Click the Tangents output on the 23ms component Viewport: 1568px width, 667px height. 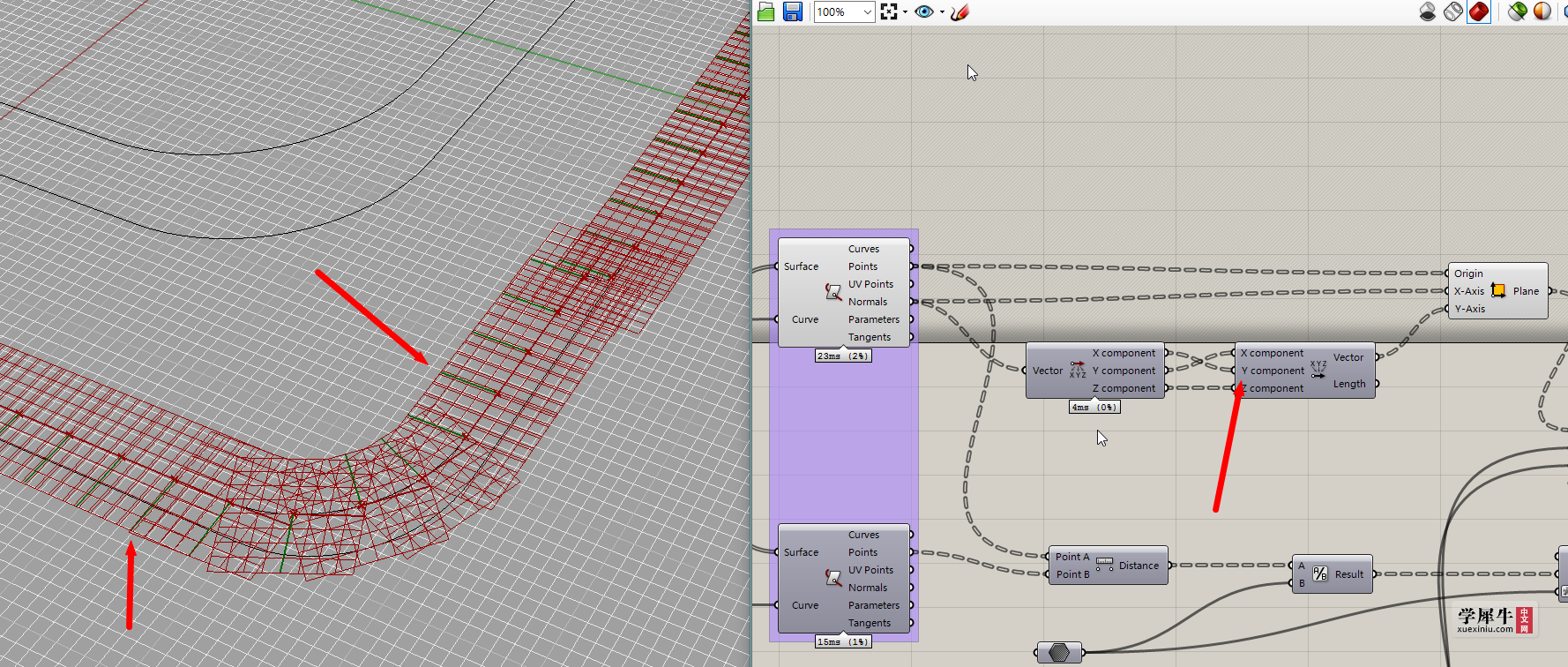coord(870,337)
